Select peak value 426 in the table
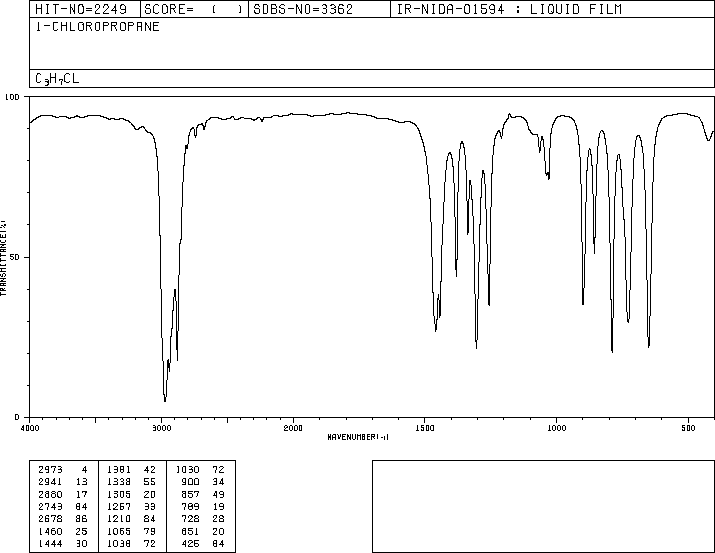 (x=190, y=544)
